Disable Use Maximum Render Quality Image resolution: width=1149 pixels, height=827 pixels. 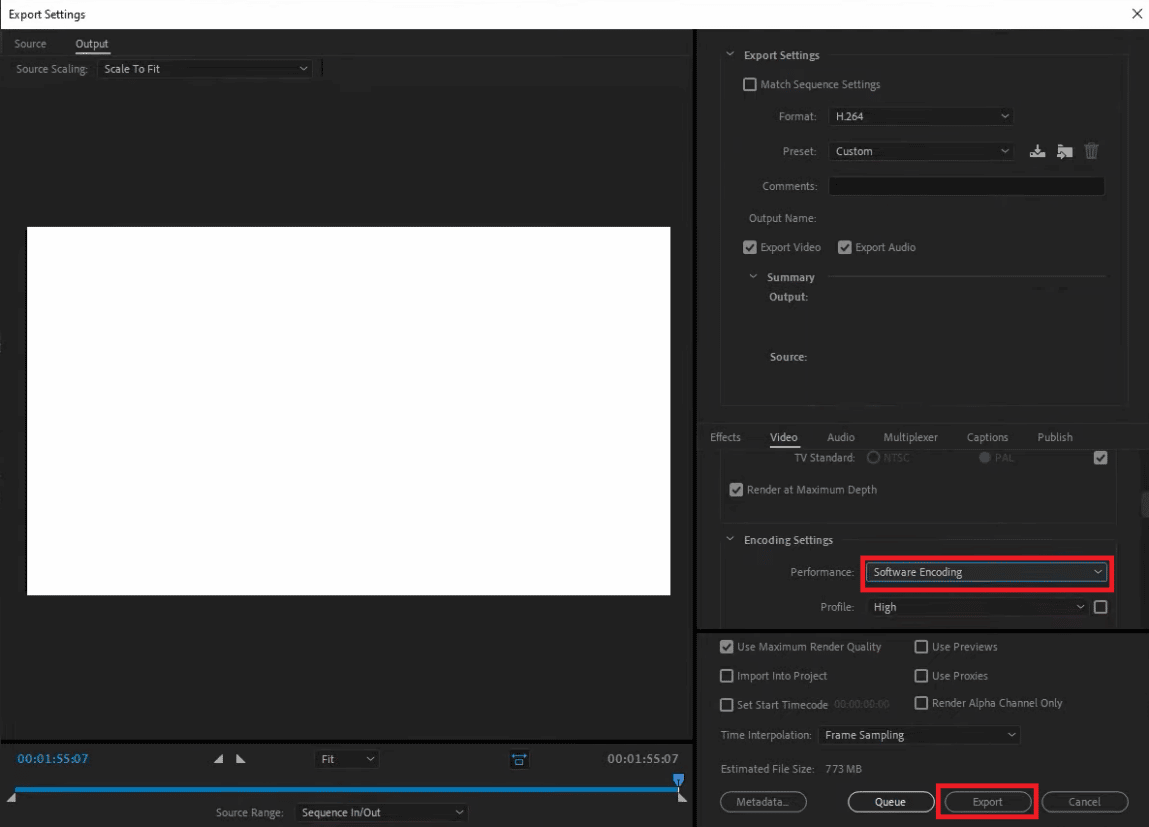726,647
